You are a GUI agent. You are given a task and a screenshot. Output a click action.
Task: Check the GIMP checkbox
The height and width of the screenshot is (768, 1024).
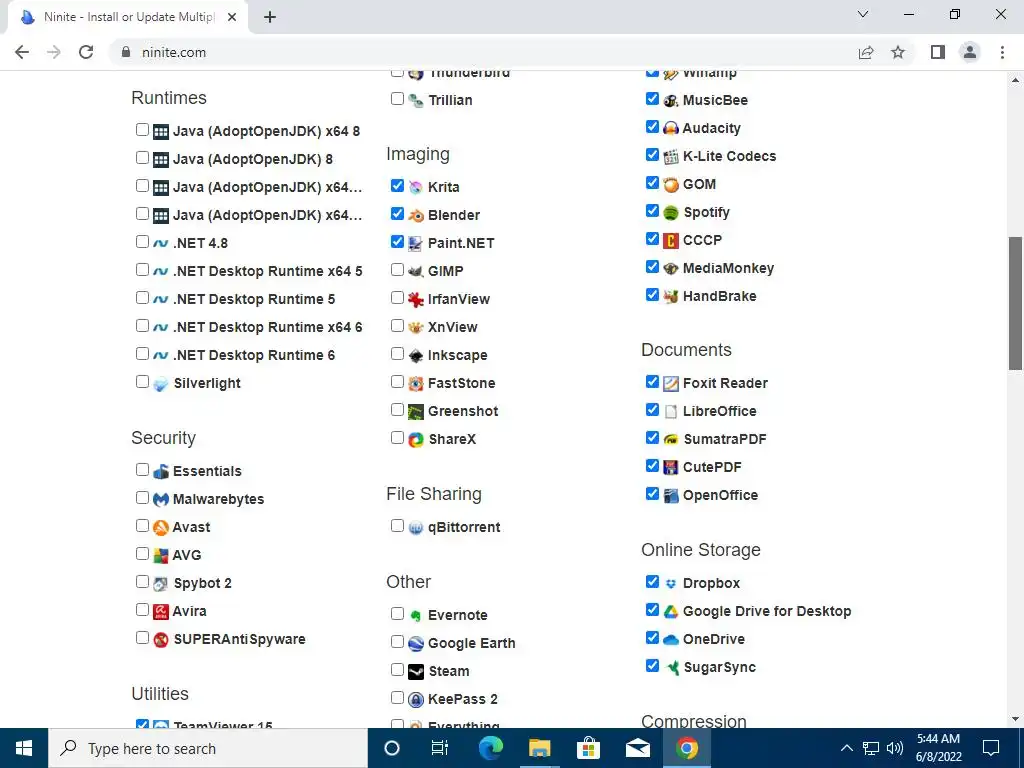(397, 270)
